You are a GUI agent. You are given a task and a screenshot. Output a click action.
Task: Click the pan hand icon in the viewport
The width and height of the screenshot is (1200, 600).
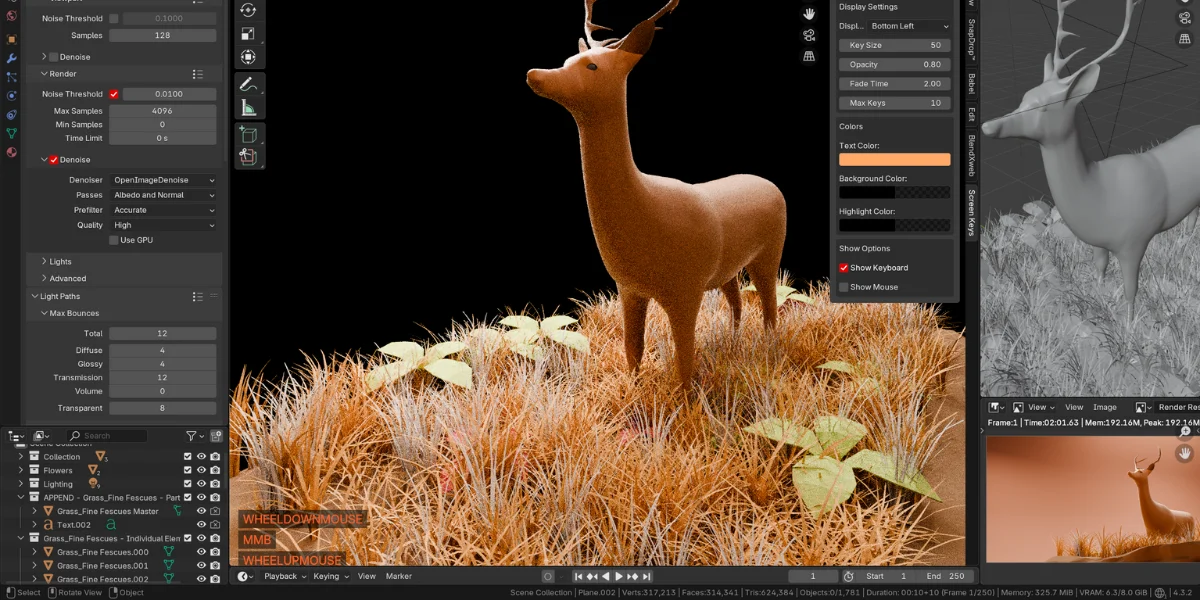(808, 14)
